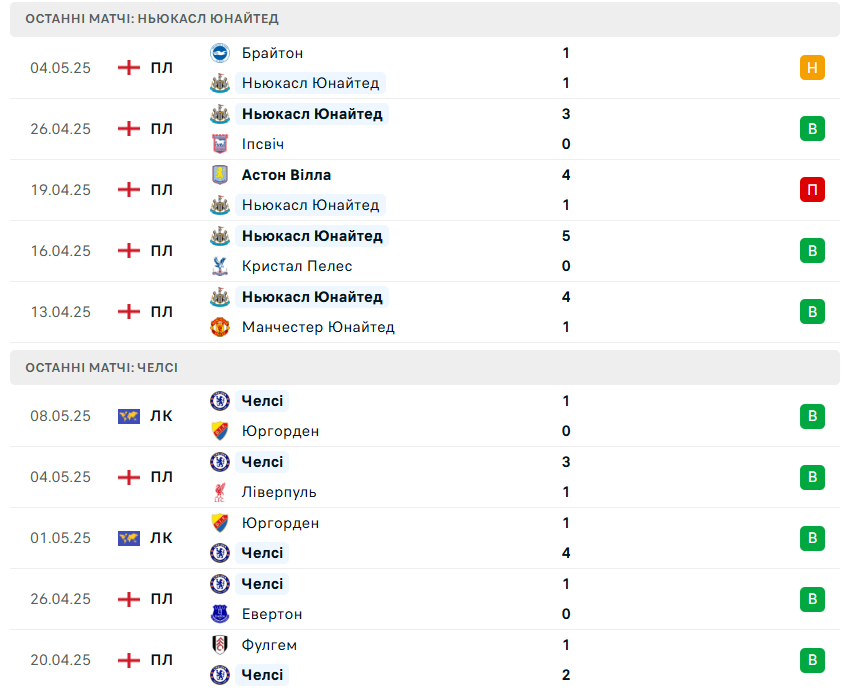Click the orange draw badge for Brighton match

[x=812, y=68]
